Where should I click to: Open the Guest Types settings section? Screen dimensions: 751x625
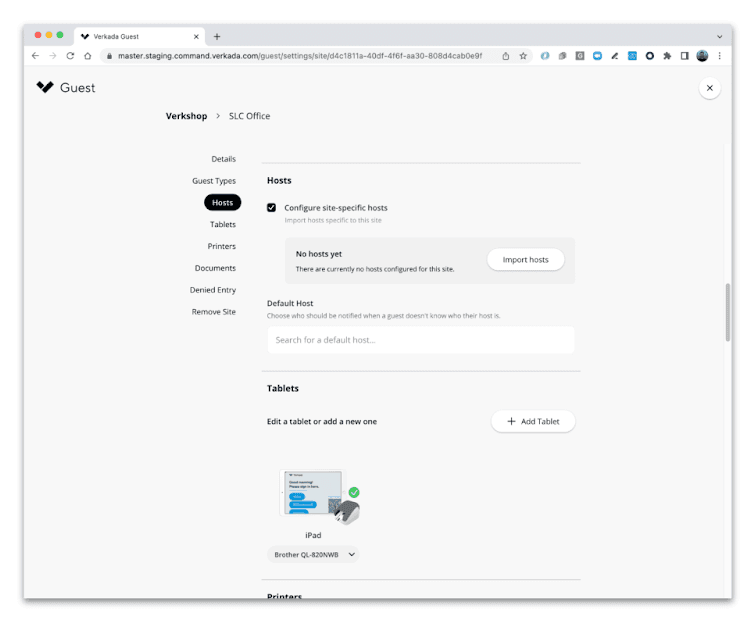tap(214, 181)
